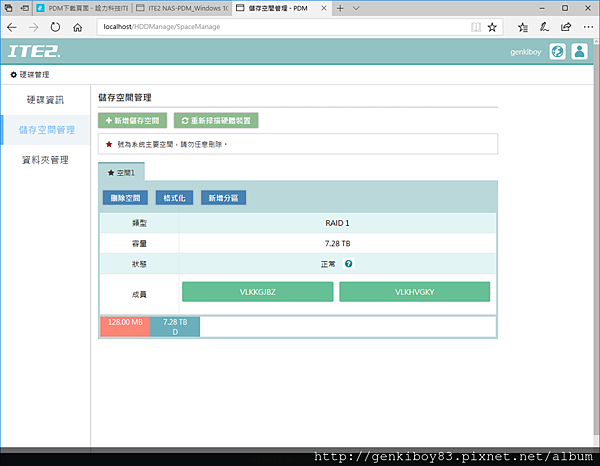Click the 128.00 MB partition block

click(x=125, y=326)
